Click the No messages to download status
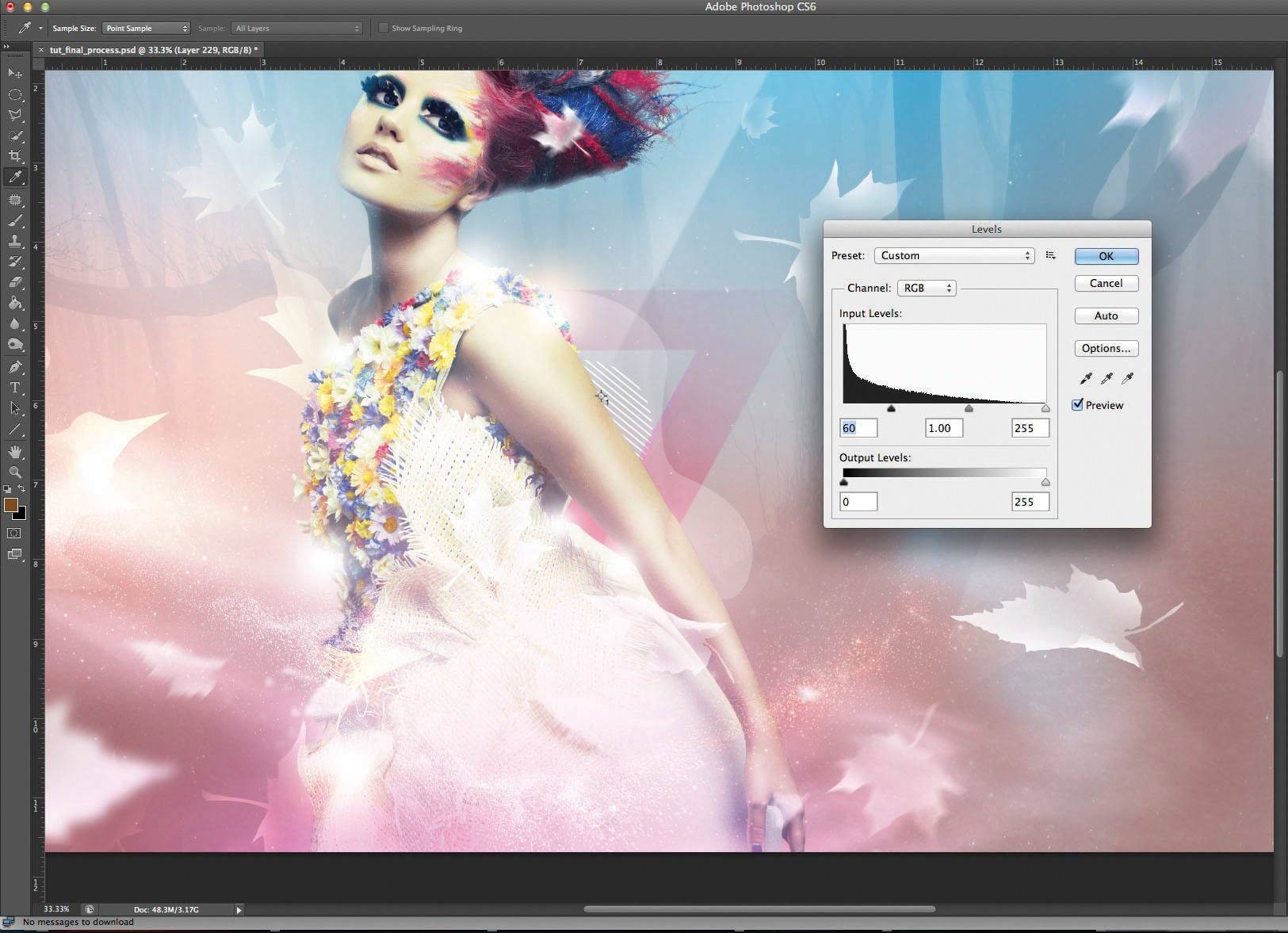The width and height of the screenshot is (1288, 933). coord(78,922)
